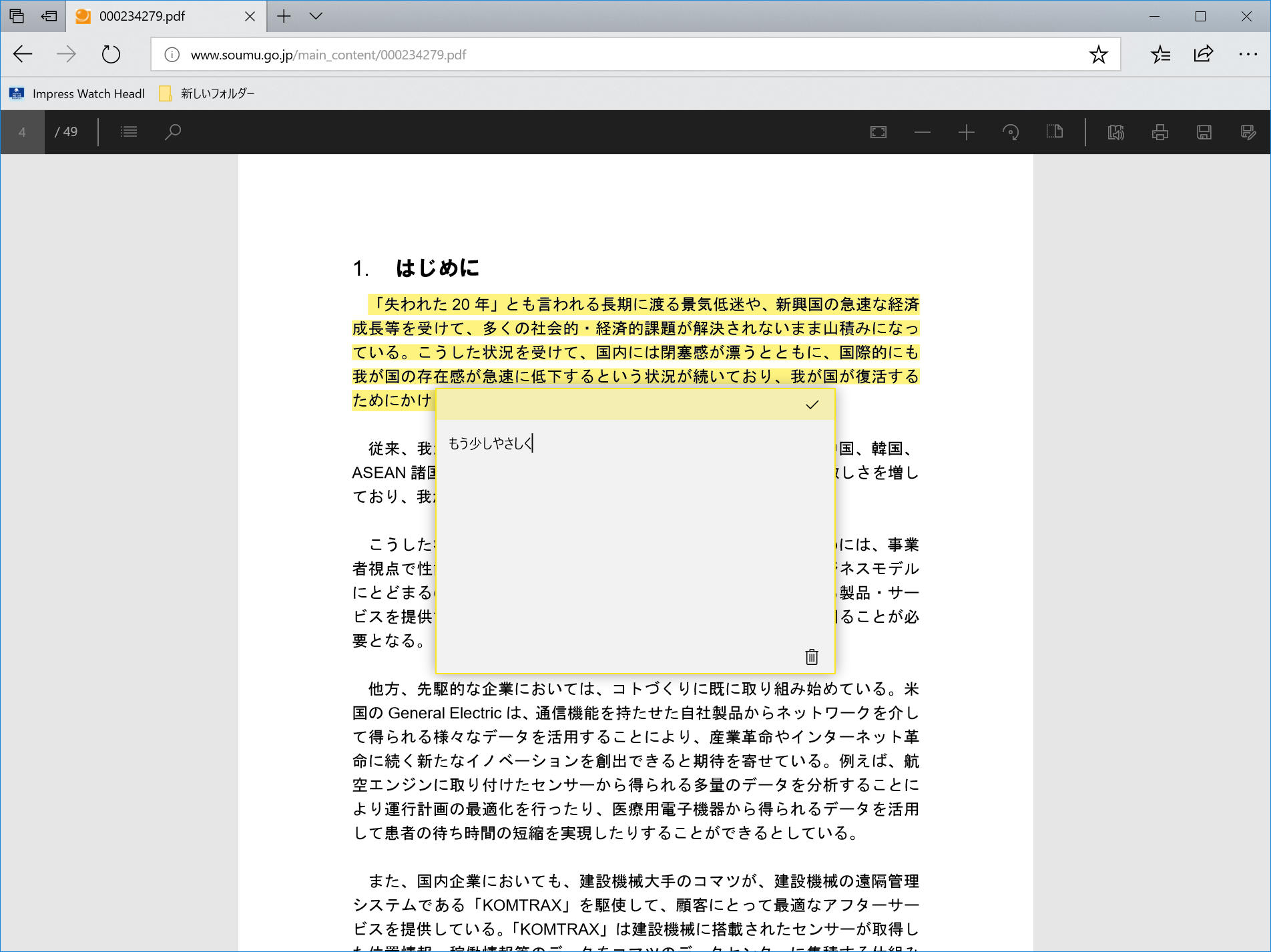Save the PDF file
The image size is (1271, 952).
pos(1204,132)
